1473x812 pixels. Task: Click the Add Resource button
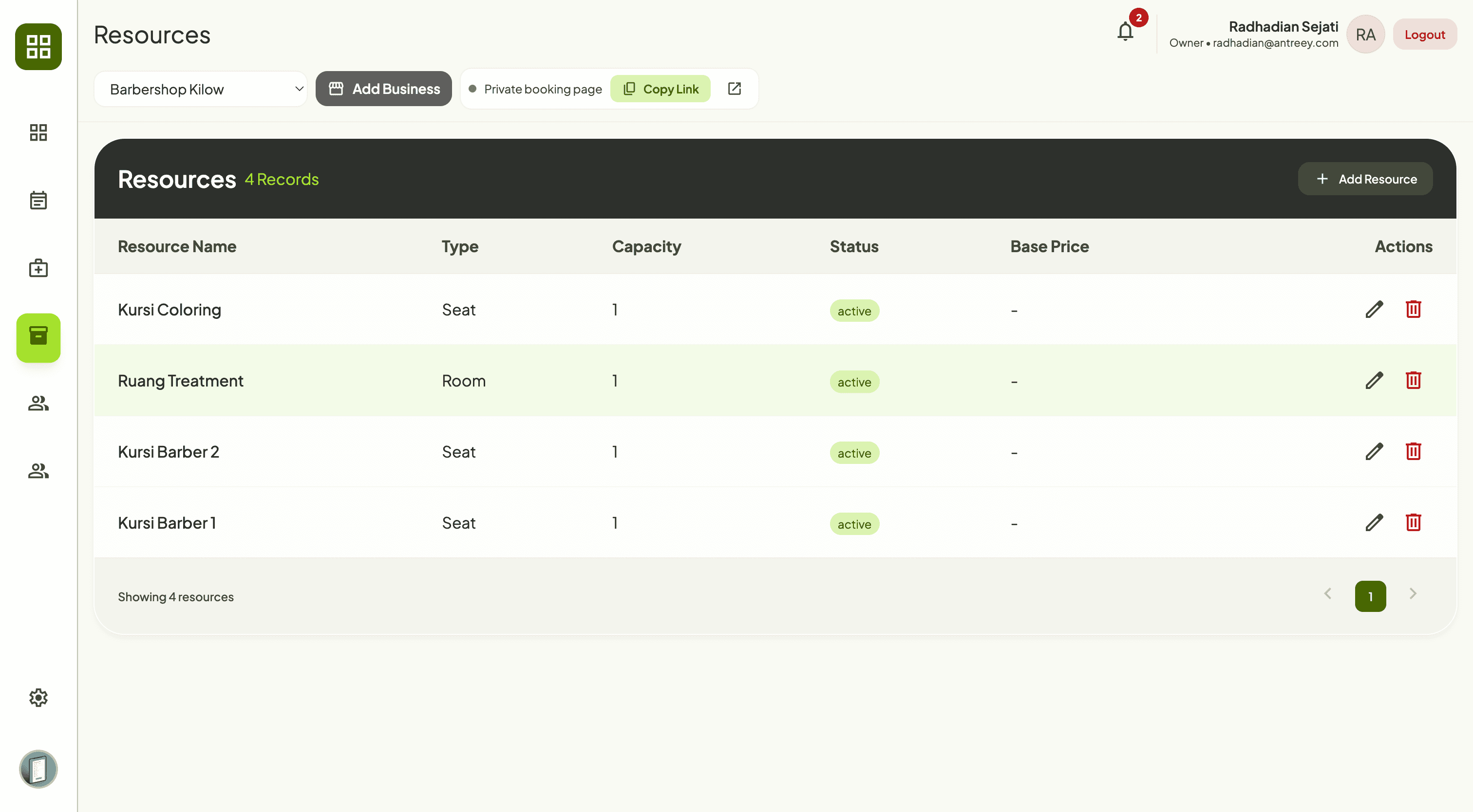pyautogui.click(x=1365, y=179)
